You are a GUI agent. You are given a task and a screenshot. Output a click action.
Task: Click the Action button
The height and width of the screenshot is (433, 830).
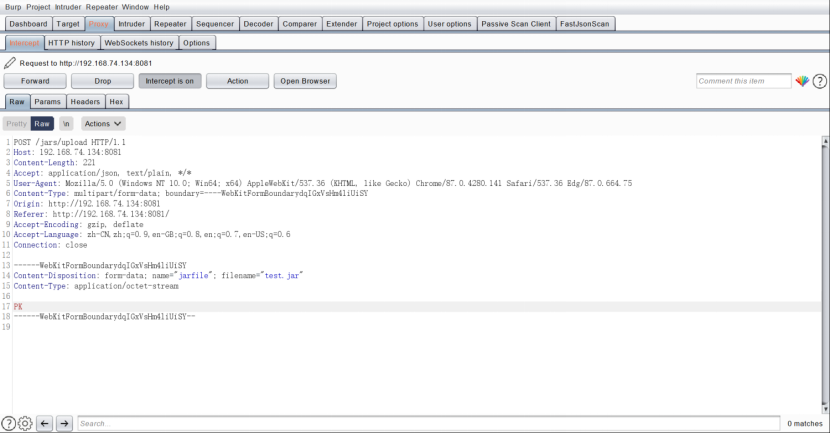(x=238, y=81)
